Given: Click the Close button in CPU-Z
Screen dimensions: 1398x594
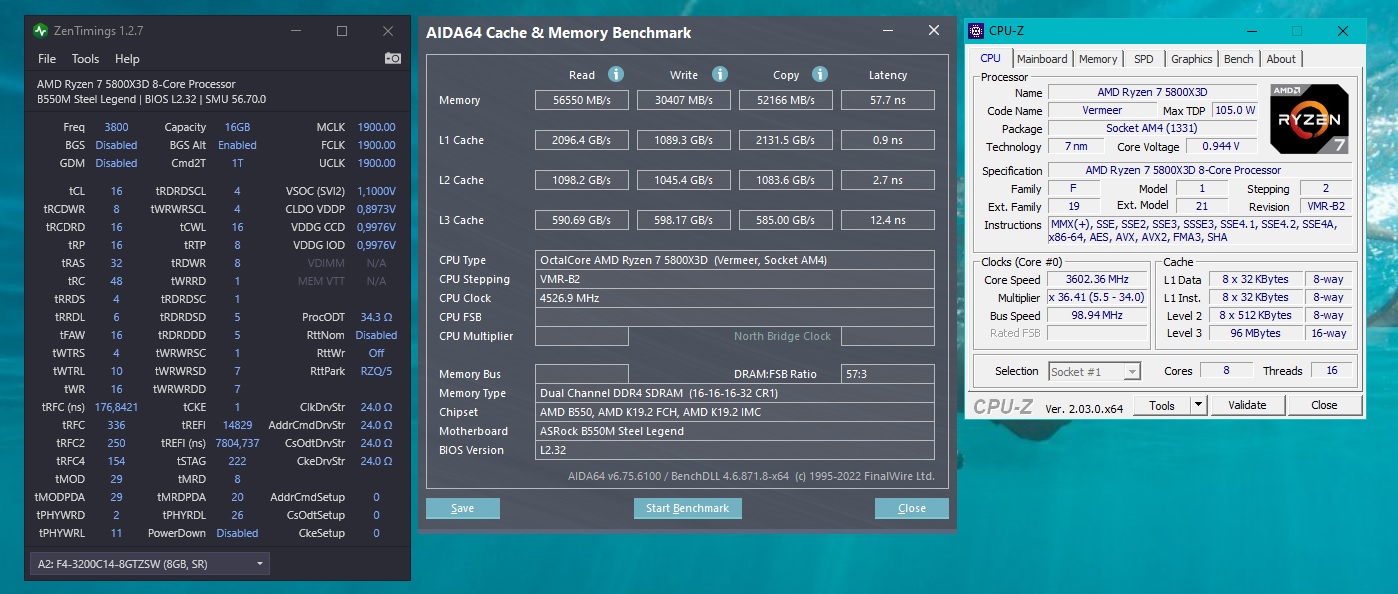Looking at the screenshot, I should click(1324, 405).
